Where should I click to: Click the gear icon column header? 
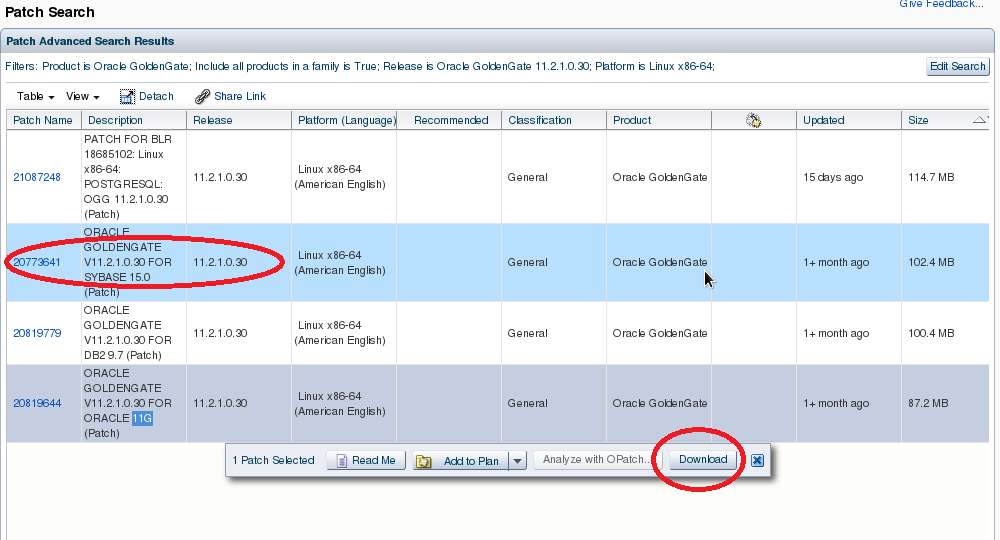(753, 120)
